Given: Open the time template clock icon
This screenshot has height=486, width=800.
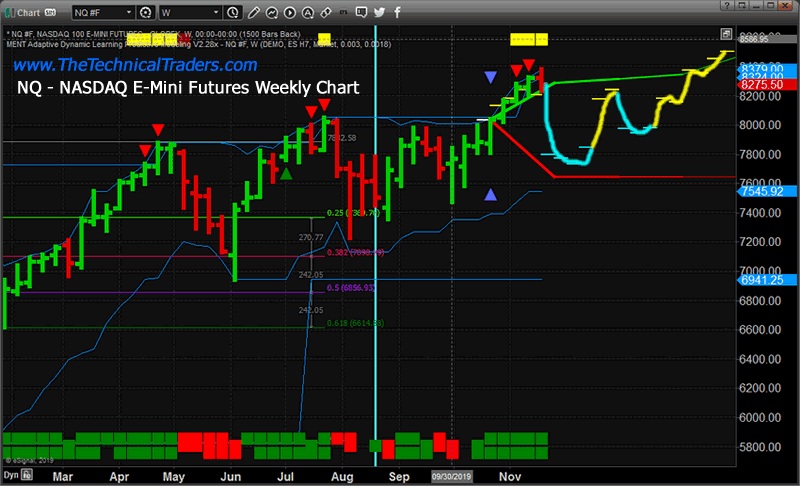Looking at the screenshot, I should [x=233, y=12].
